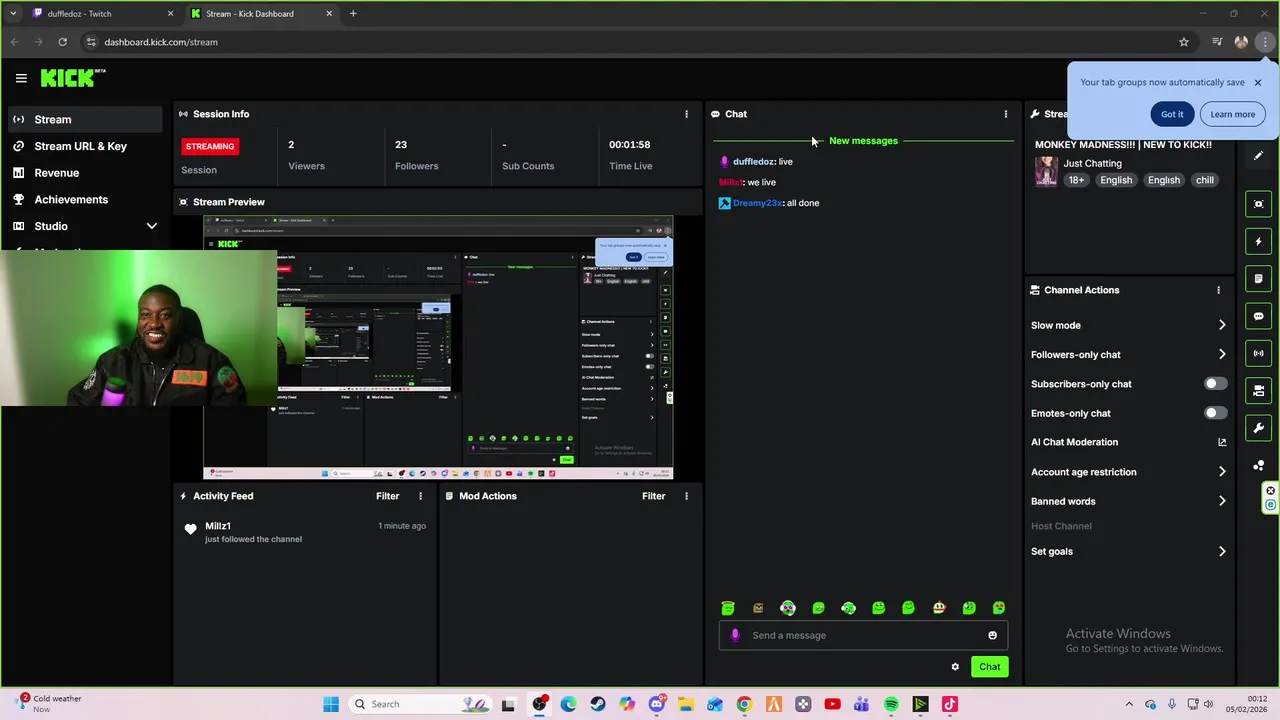Reload the browser page

pyautogui.click(x=62, y=42)
